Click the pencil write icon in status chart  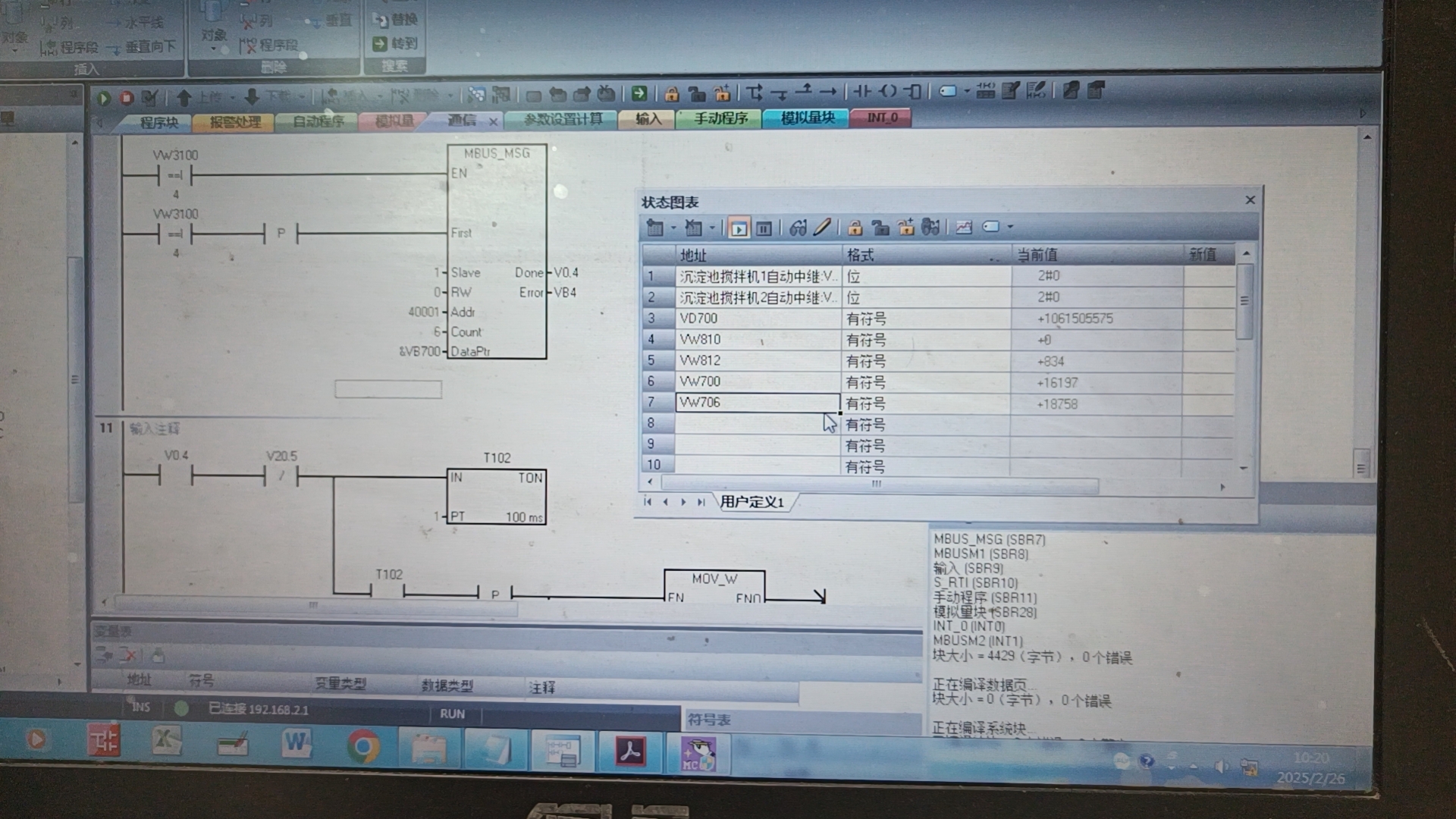823,227
